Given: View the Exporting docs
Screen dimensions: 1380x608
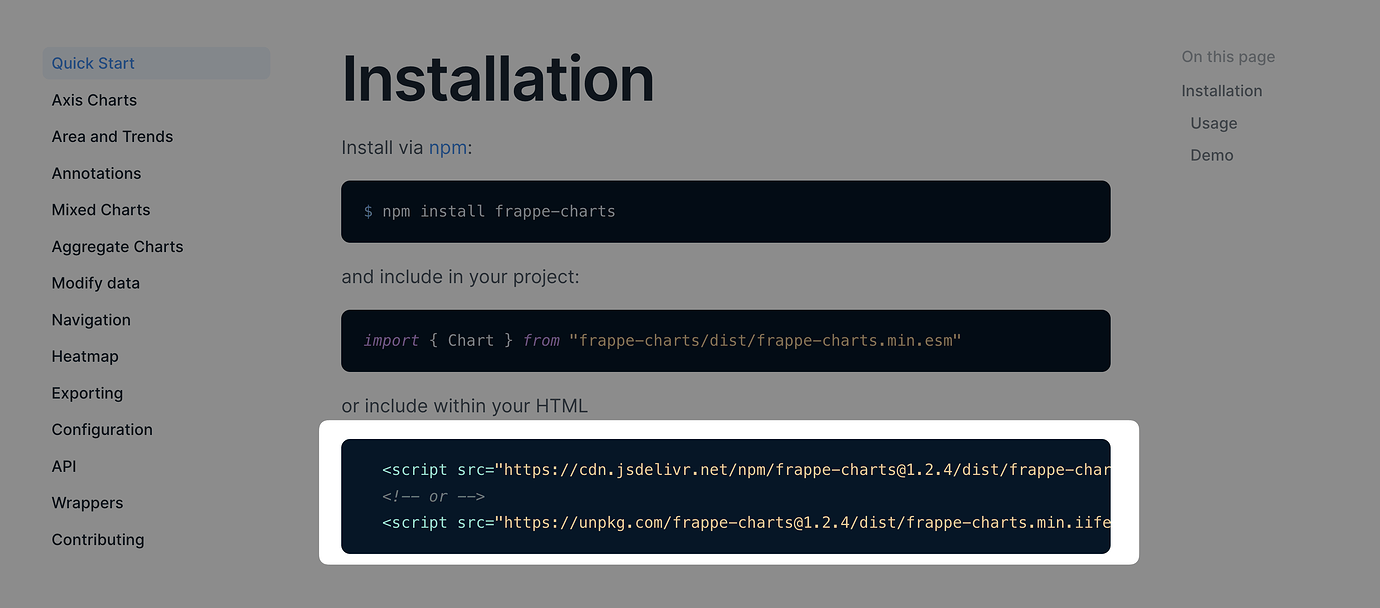Looking at the screenshot, I should coord(87,393).
